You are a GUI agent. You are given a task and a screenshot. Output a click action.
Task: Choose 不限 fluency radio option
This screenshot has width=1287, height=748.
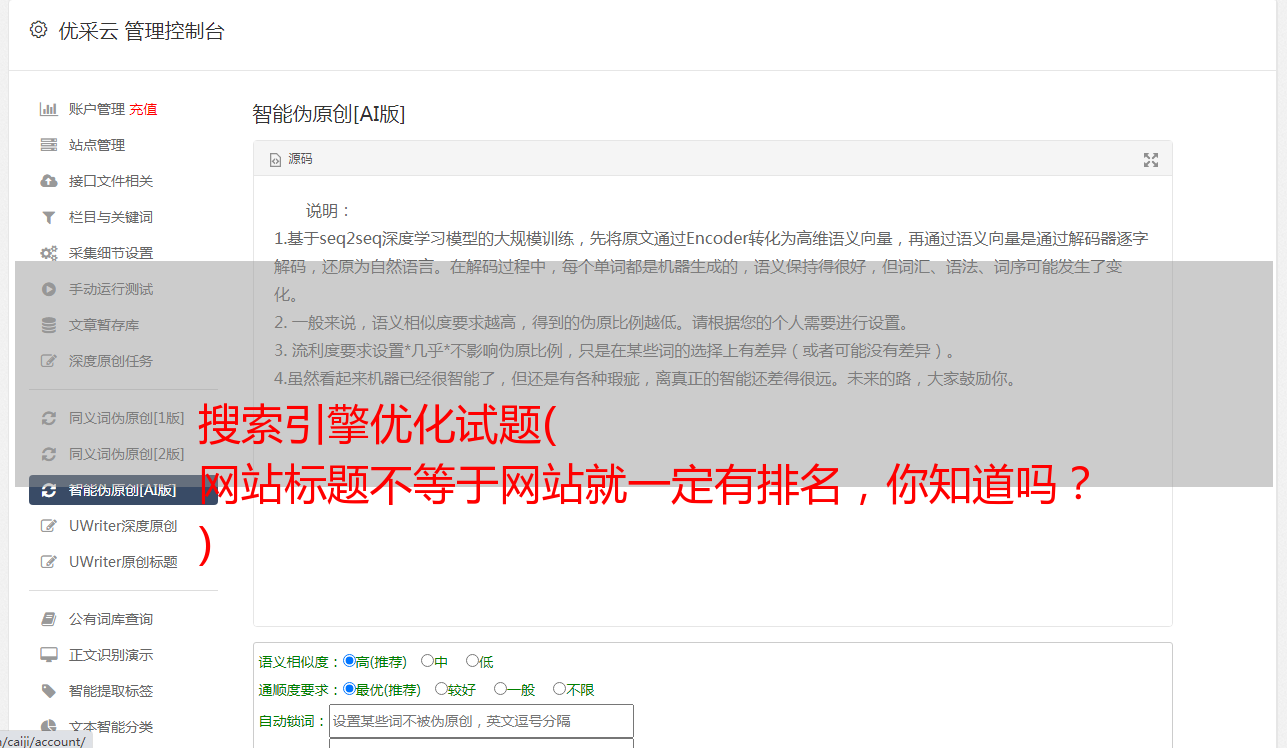tap(559, 689)
